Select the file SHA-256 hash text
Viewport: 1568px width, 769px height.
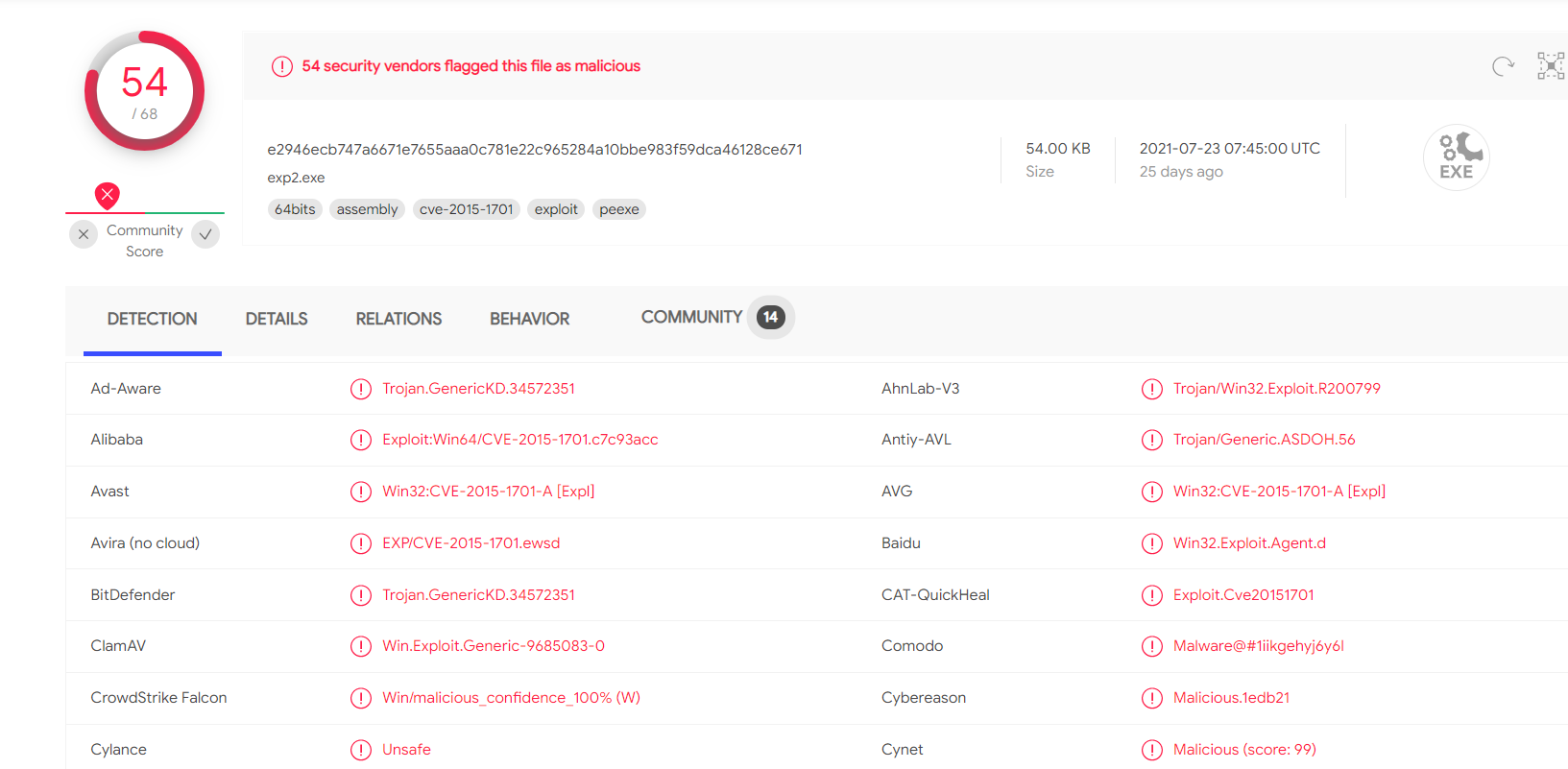535,150
